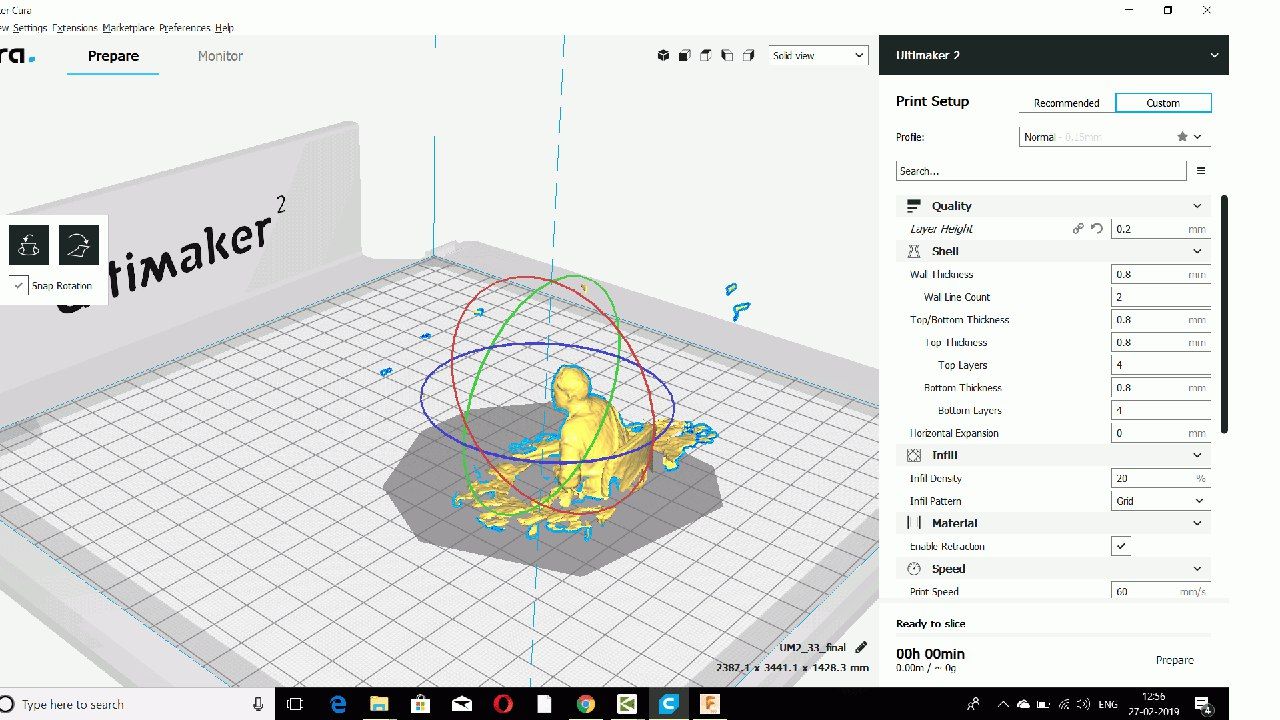Switch to top view cube icon
The width and height of the screenshot is (1280, 720).
click(706, 56)
